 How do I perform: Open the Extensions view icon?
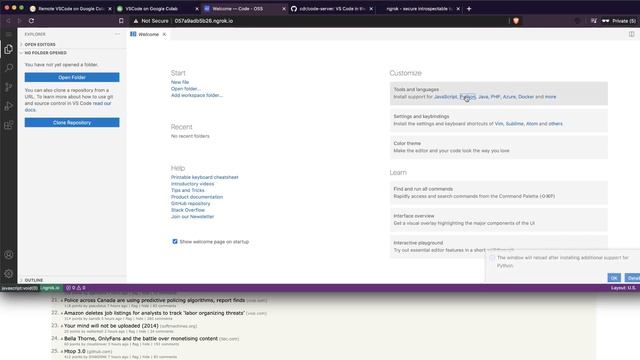pos(9,125)
